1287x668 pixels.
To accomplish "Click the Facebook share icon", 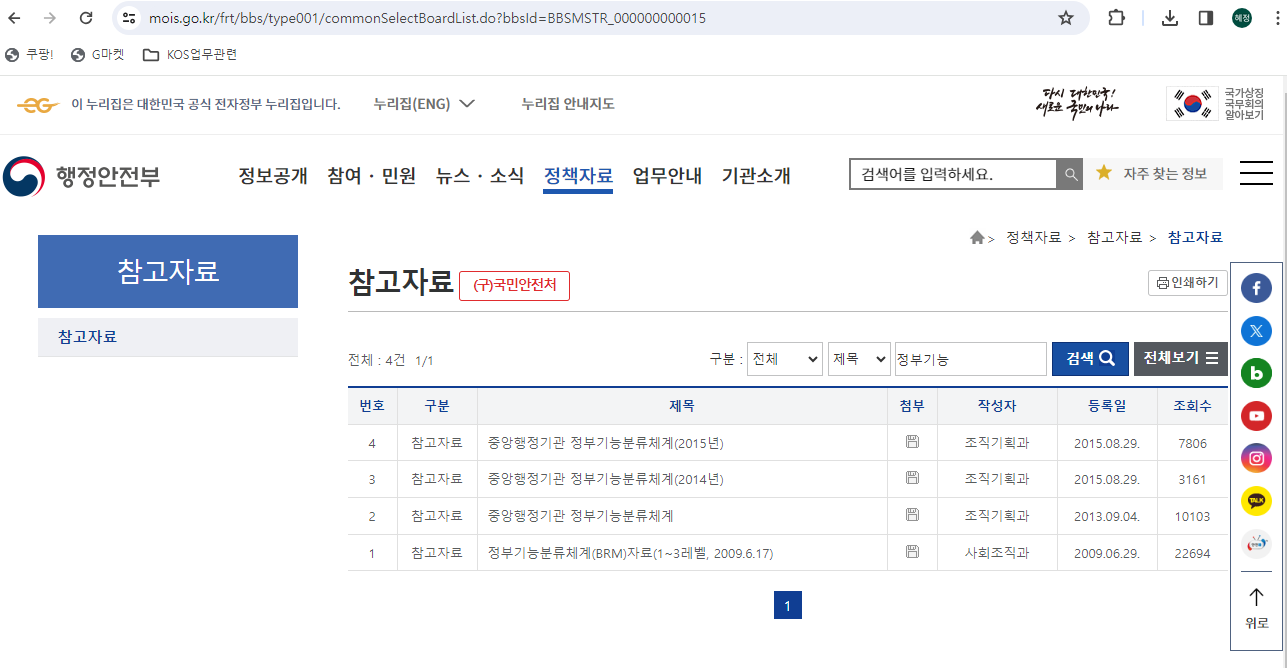I will (1256, 288).
